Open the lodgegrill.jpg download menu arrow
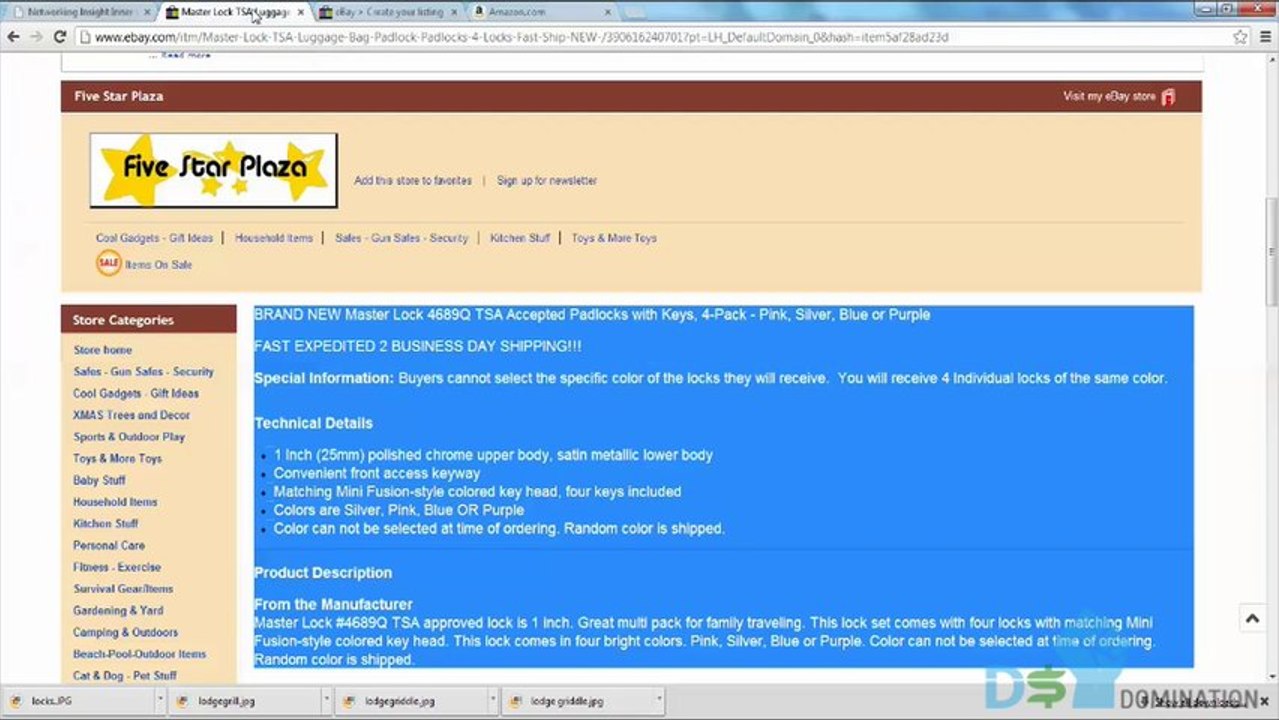 click(x=327, y=701)
